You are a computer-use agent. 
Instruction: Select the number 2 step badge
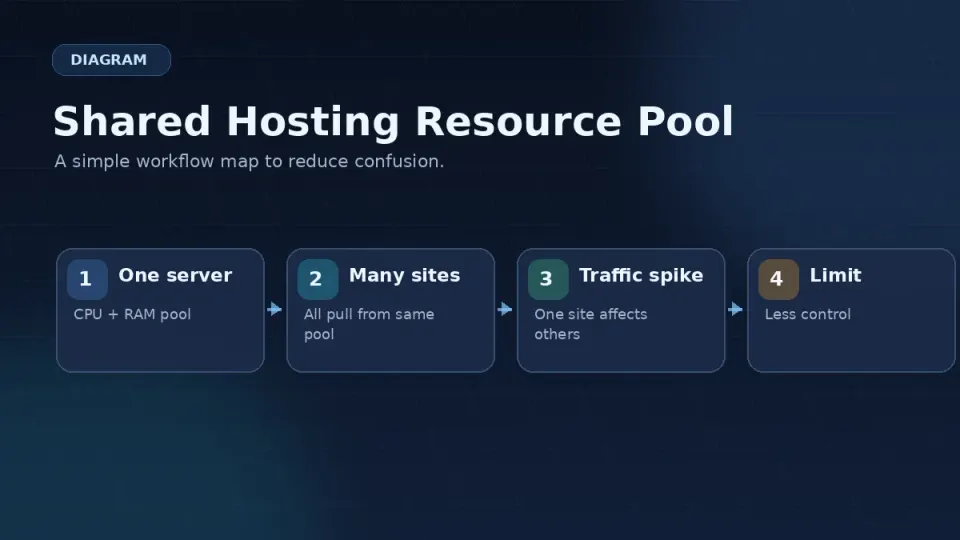click(318, 279)
